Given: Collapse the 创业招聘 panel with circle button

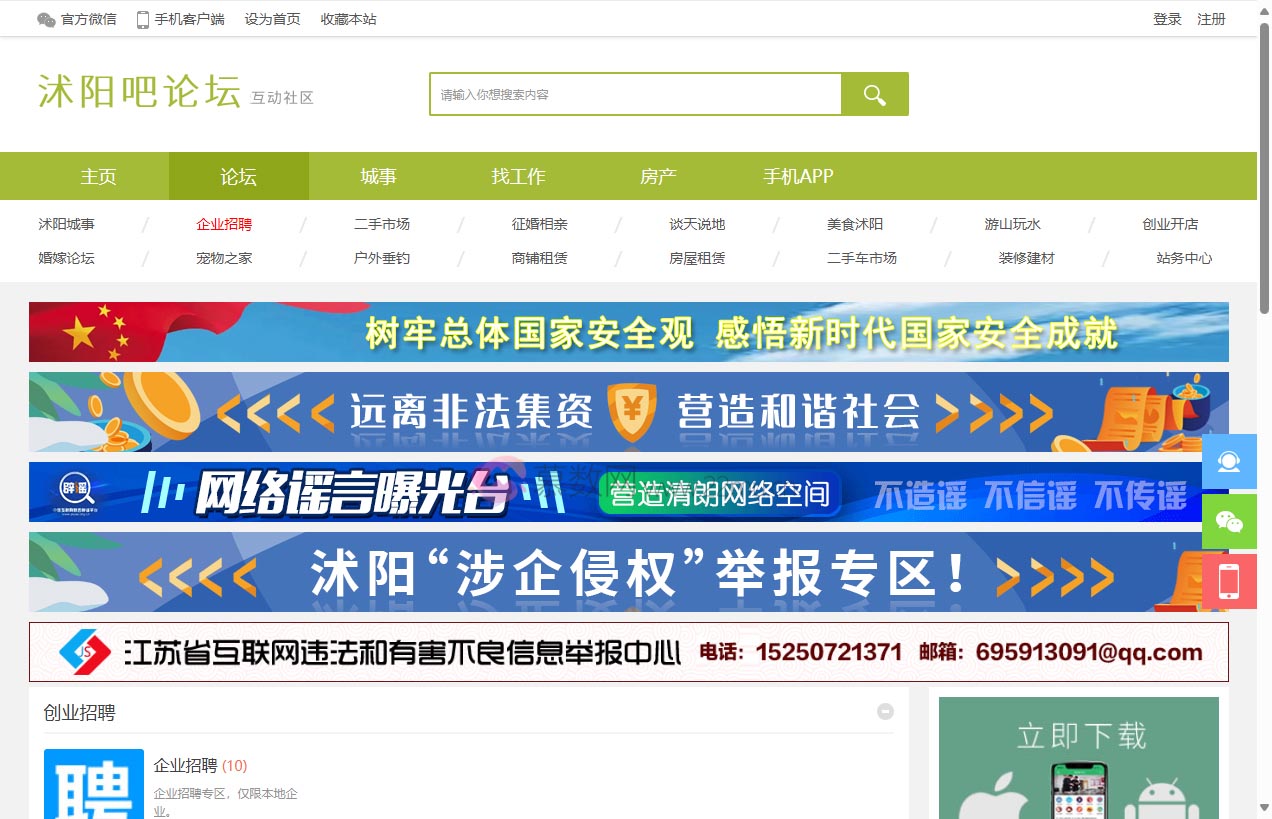Looking at the screenshot, I should pyautogui.click(x=885, y=711).
